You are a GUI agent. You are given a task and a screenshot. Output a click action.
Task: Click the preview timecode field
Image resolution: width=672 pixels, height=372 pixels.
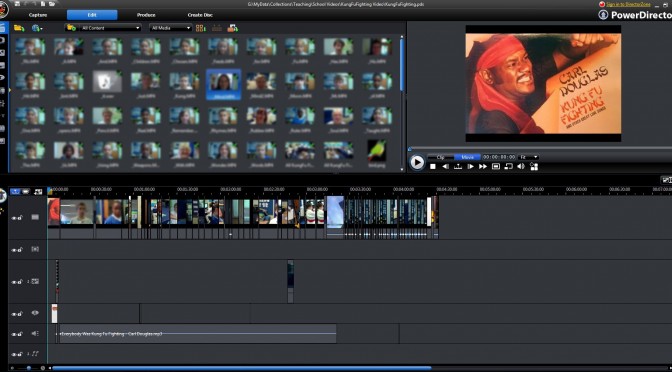tap(499, 157)
